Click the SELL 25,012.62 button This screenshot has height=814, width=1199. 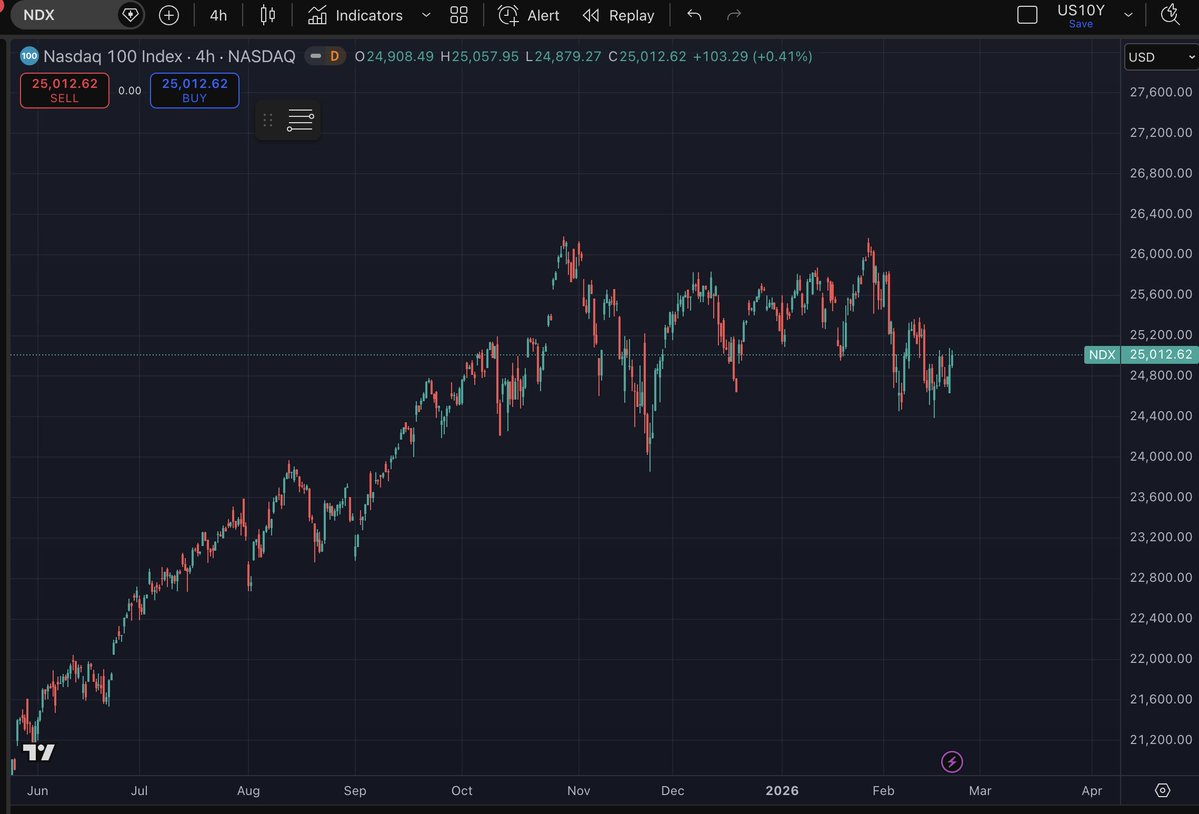[64, 90]
